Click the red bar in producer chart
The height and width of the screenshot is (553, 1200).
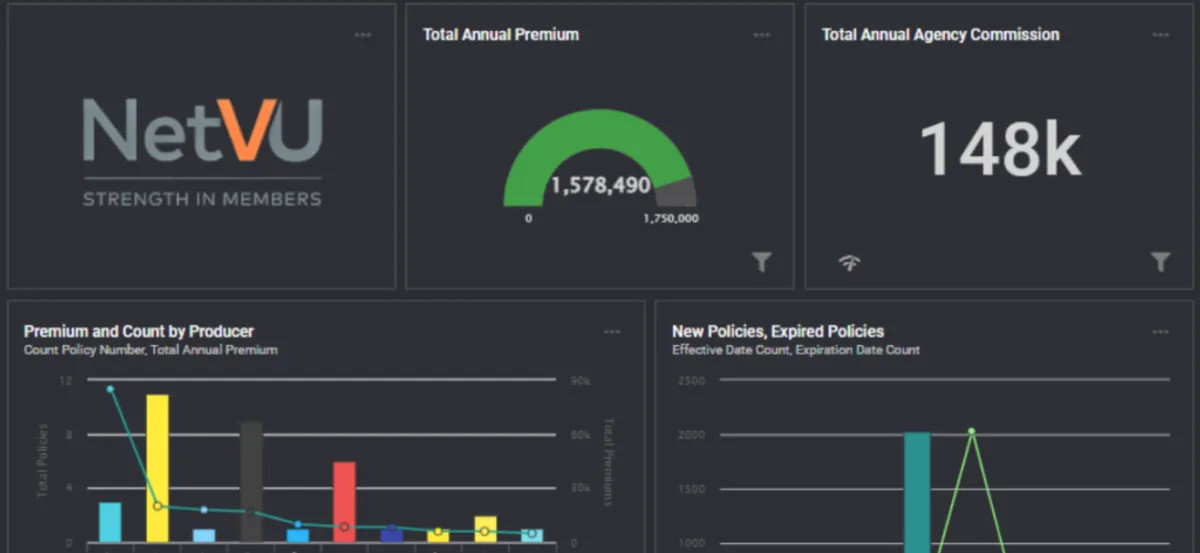pyautogui.click(x=344, y=502)
